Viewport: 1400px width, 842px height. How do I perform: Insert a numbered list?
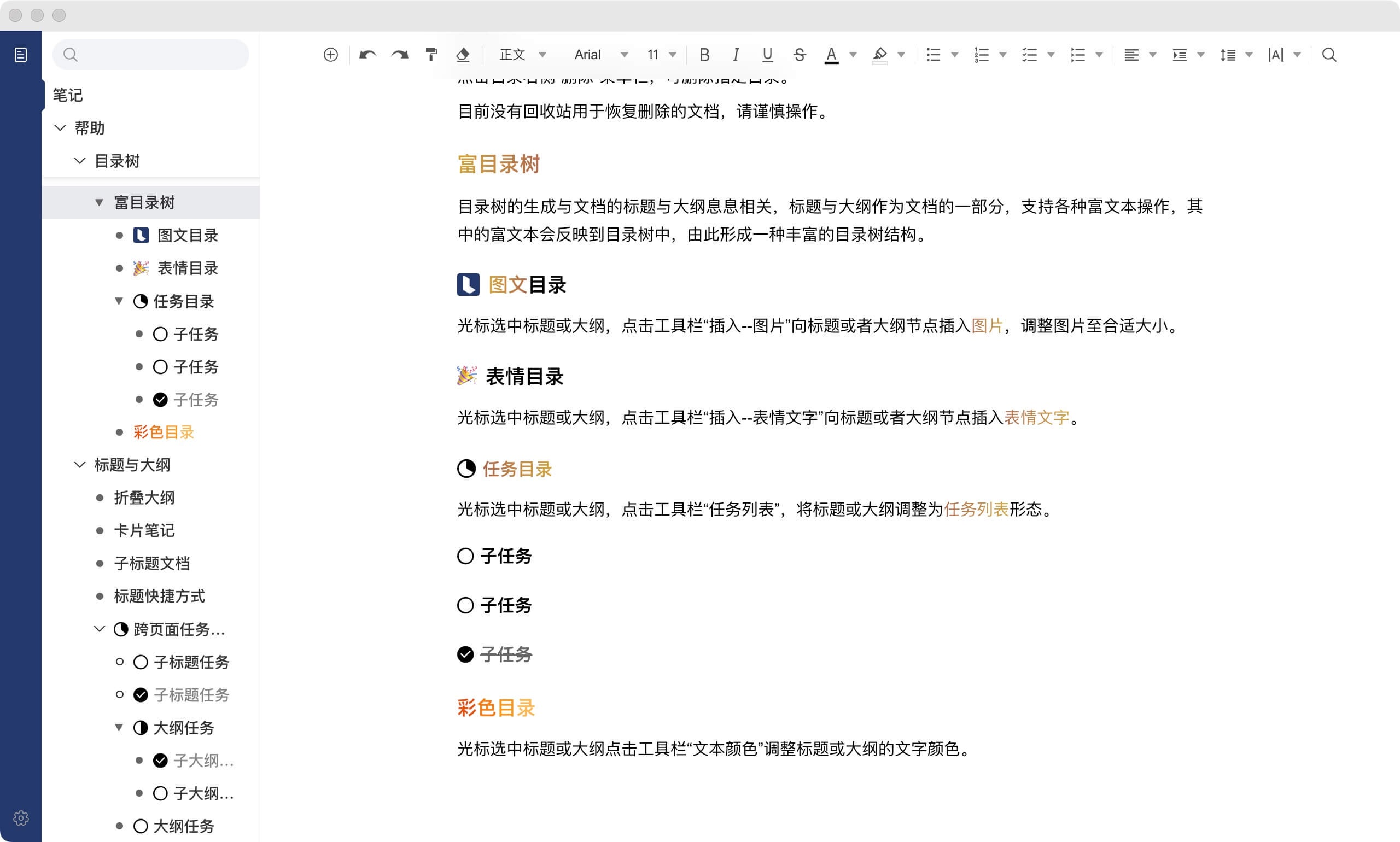tap(981, 55)
